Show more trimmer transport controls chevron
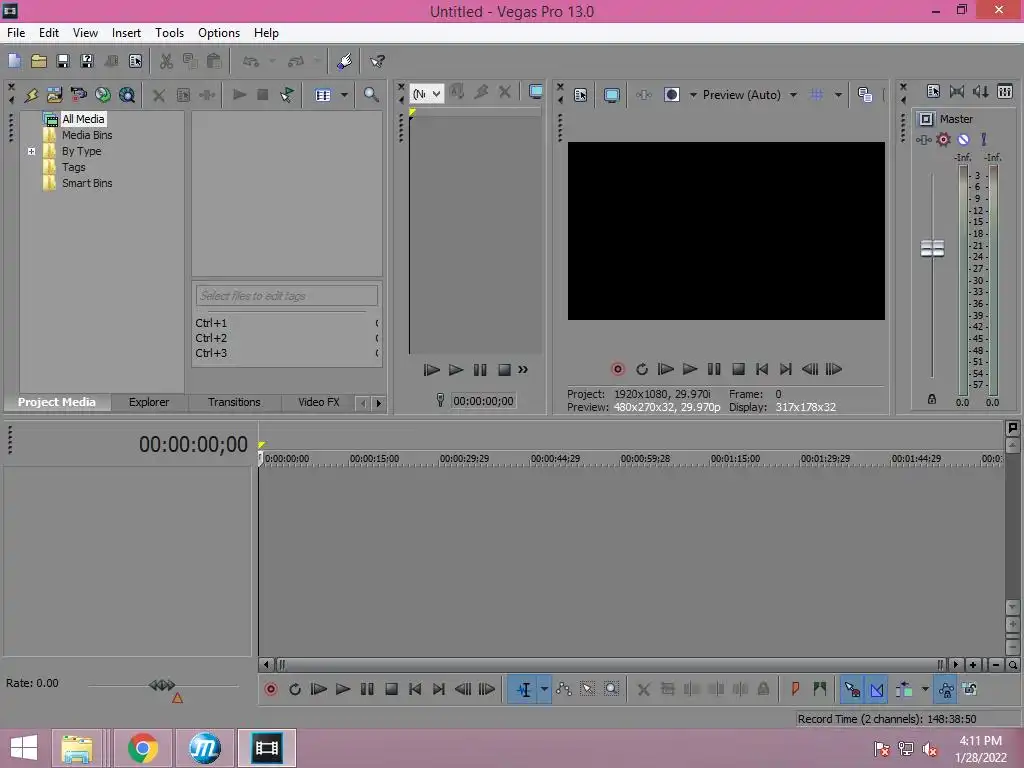Viewport: 1024px width, 768px height. (x=523, y=370)
